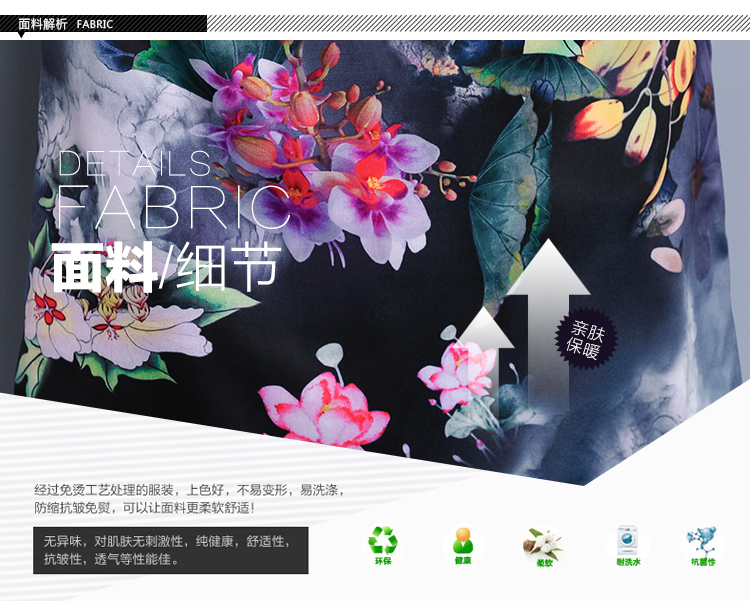The image size is (750, 601).
Task: Select the 面料解析 FABRIC header tab
Action: (66, 24)
